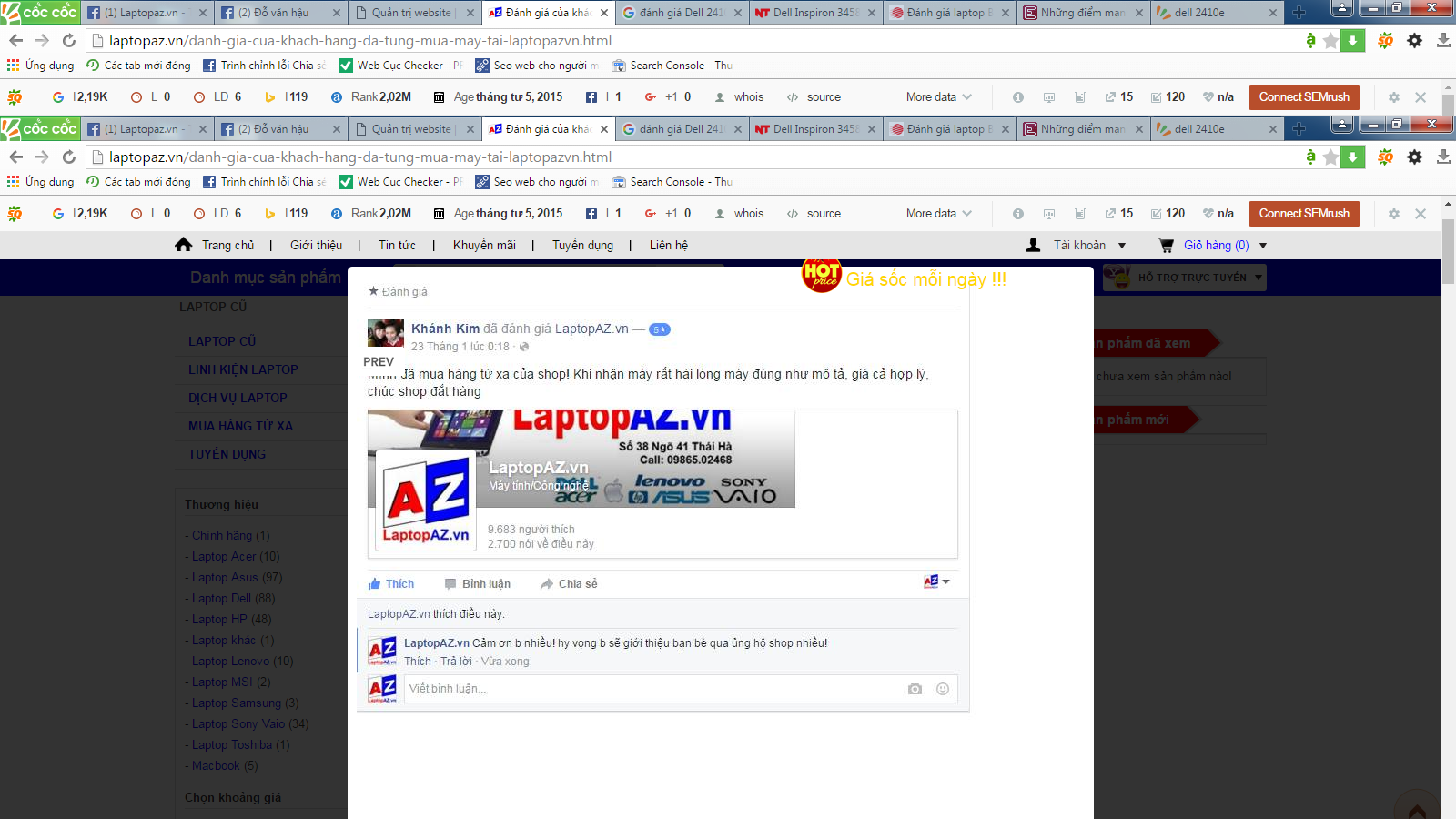Click the Cốc Cốc logo at the topmost tab strip
The image size is (1456, 819).
coord(40,12)
